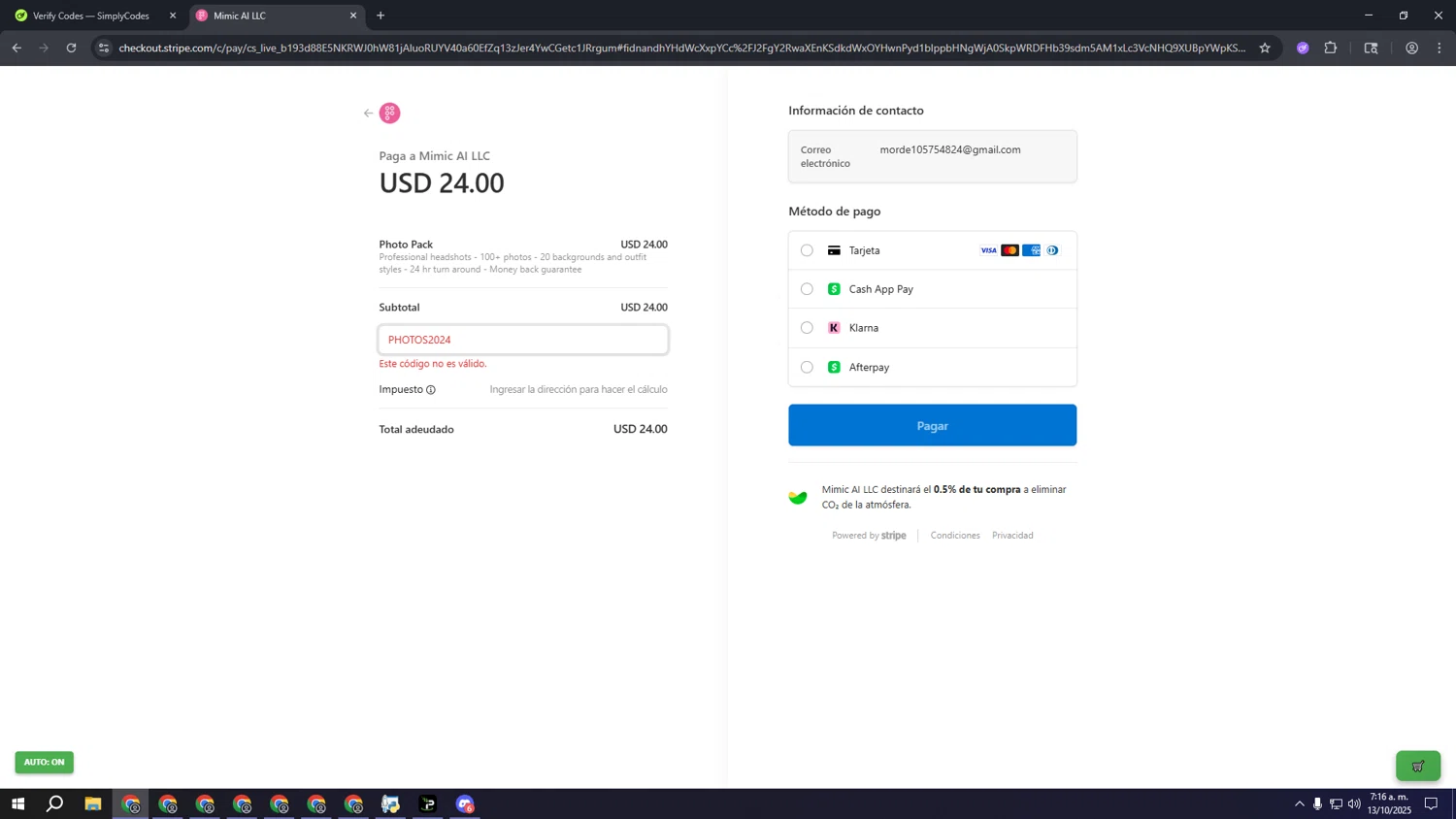Select the Afterpay radio button
1456x819 pixels.
807,367
